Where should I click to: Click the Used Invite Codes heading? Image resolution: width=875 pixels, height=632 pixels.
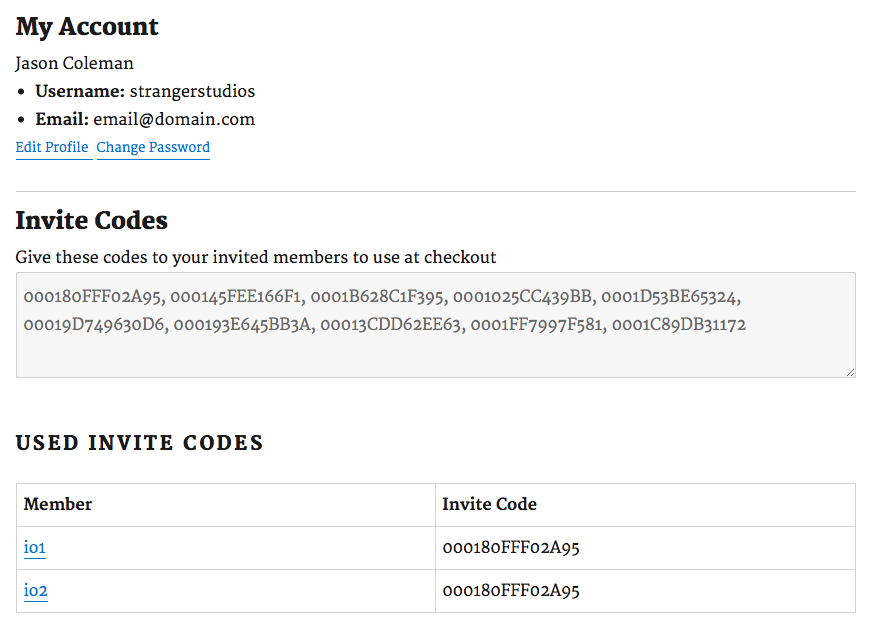pos(140,443)
